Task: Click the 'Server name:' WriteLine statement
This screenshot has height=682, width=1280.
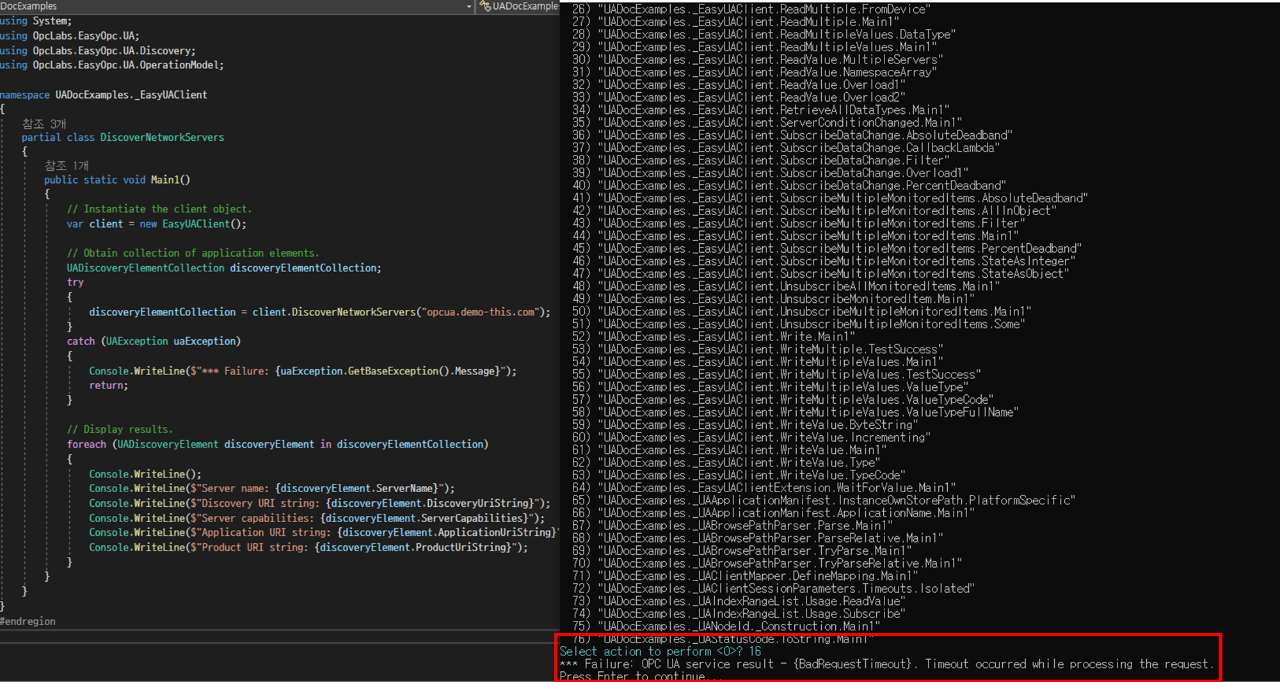Action: [272, 488]
